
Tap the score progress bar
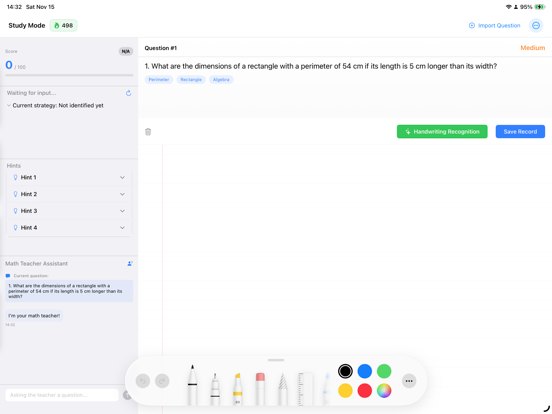tap(69, 75)
